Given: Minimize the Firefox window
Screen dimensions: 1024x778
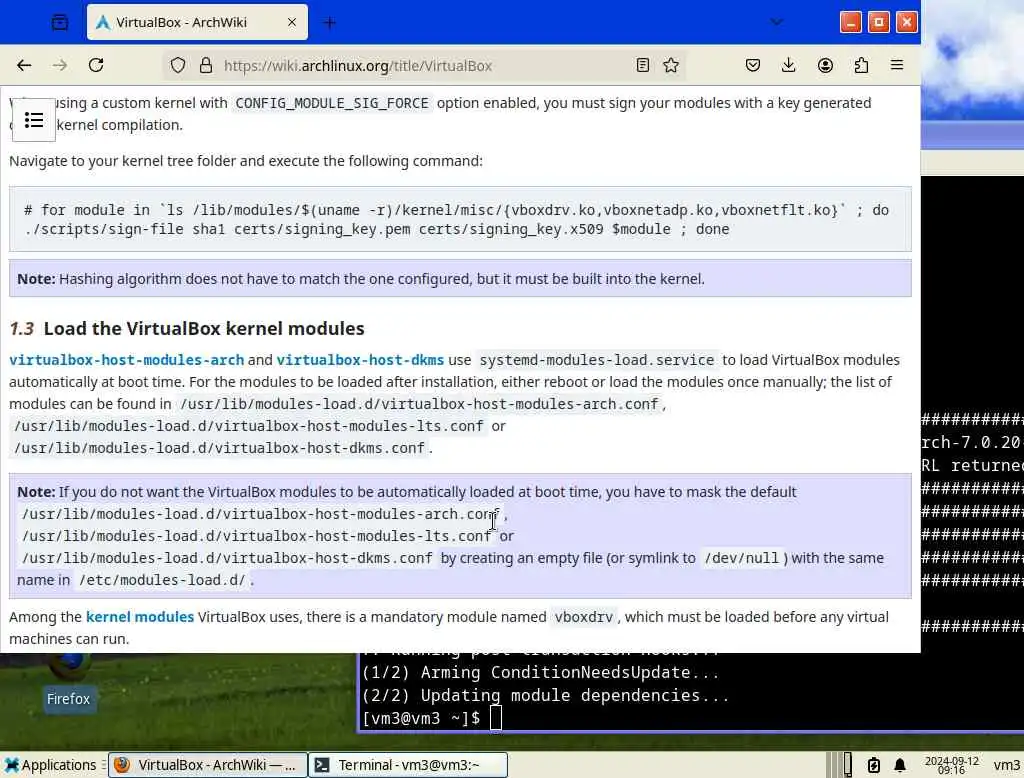Looking at the screenshot, I should [x=850, y=22].
